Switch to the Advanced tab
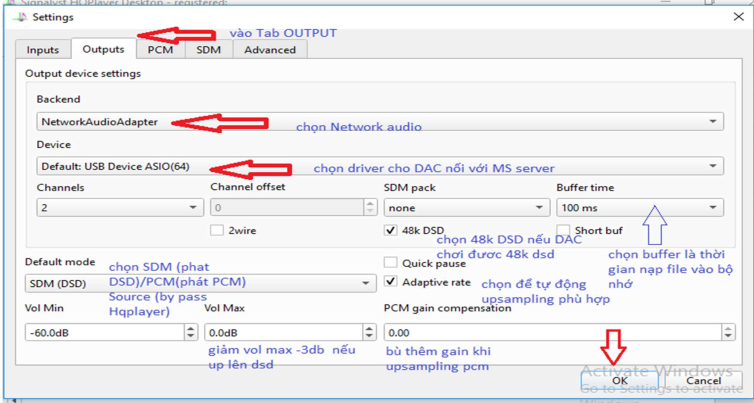Image resolution: width=754 pixels, height=403 pixels. pyautogui.click(x=270, y=50)
